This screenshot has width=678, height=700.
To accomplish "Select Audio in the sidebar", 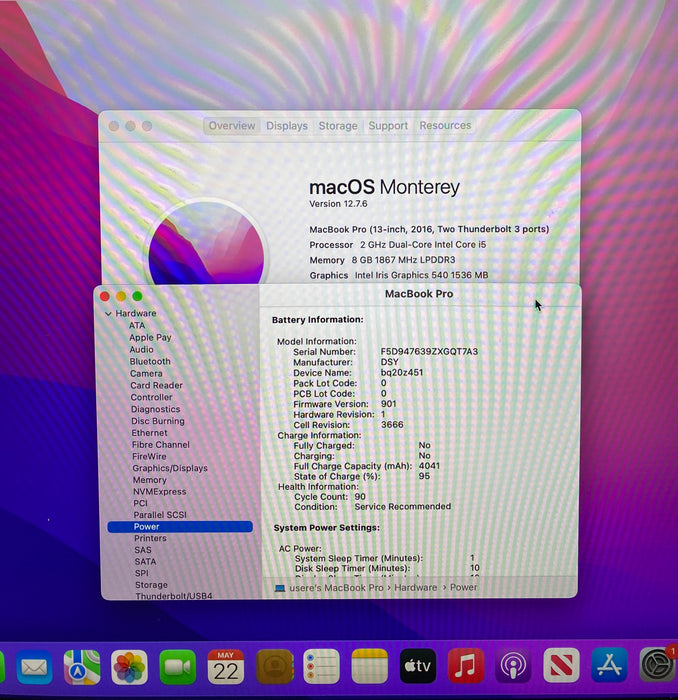I will (141, 350).
